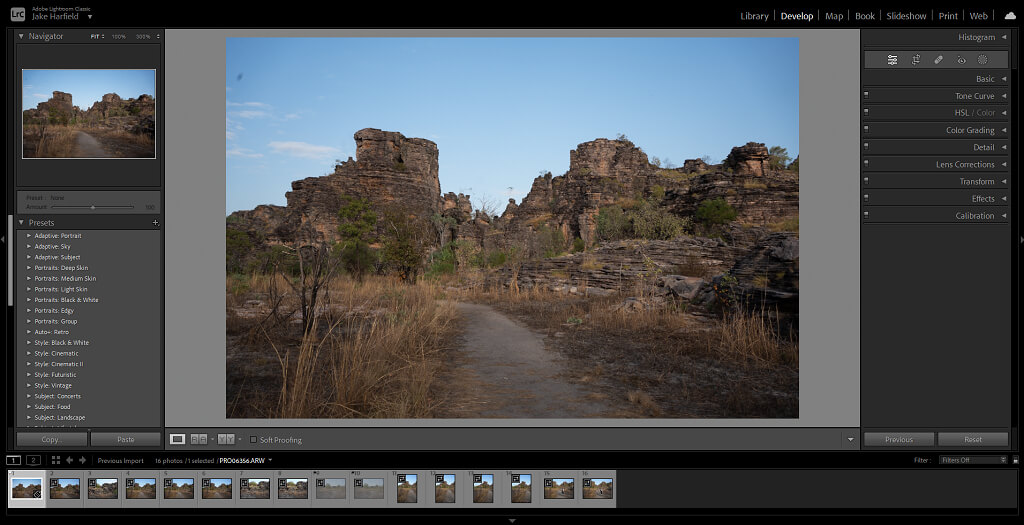Screen dimensions: 1024x525
Task: Select the Edit sliders tool icon
Action: click(892, 60)
